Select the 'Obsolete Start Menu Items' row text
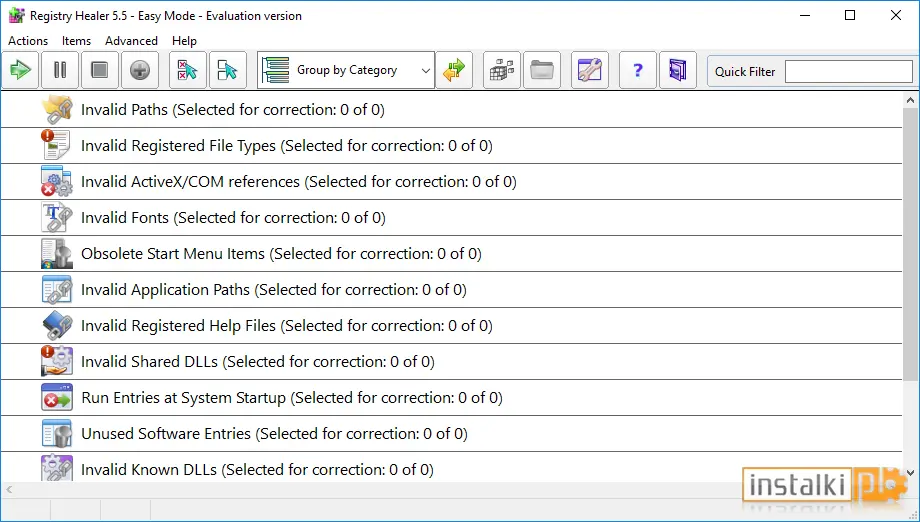The height and width of the screenshot is (522, 920). pyautogui.click(x=282, y=254)
